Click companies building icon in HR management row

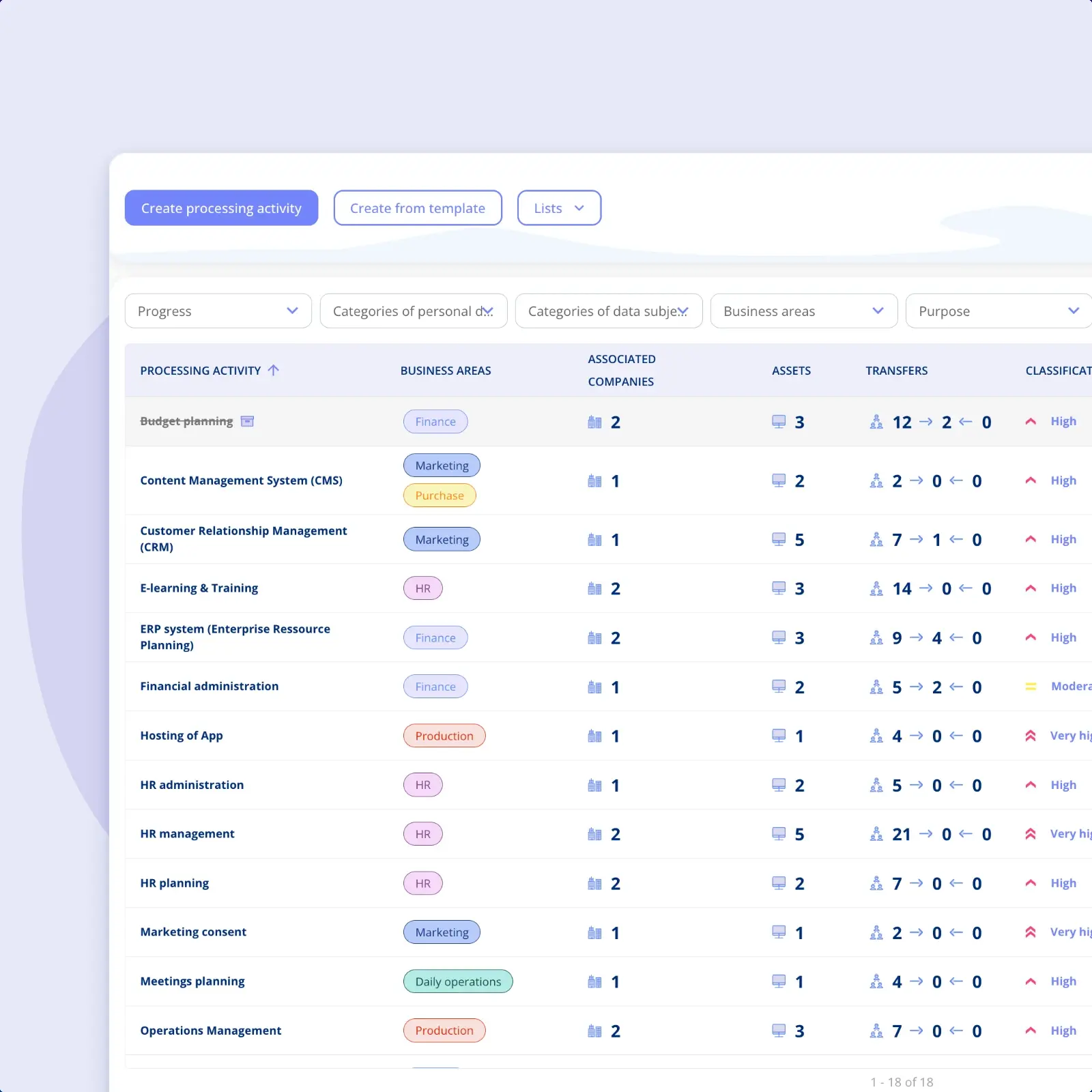coord(594,834)
